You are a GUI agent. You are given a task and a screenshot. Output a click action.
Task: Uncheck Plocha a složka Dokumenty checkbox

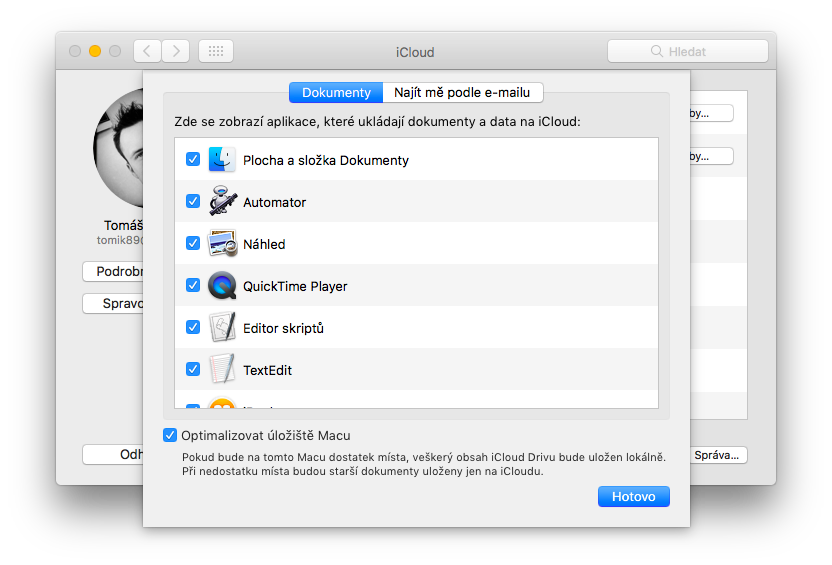(193, 159)
